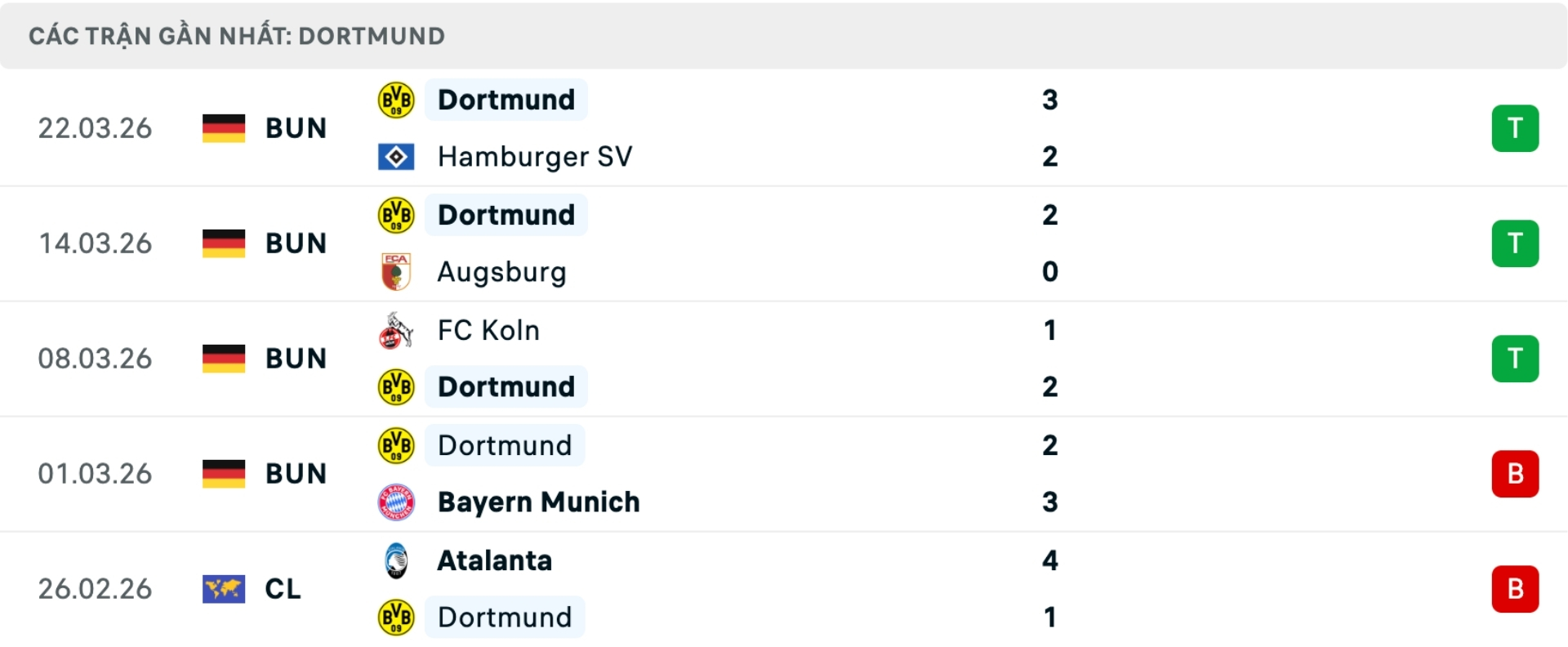
Task: Click red B badge for Bayern match
Action: pyautogui.click(x=1515, y=474)
